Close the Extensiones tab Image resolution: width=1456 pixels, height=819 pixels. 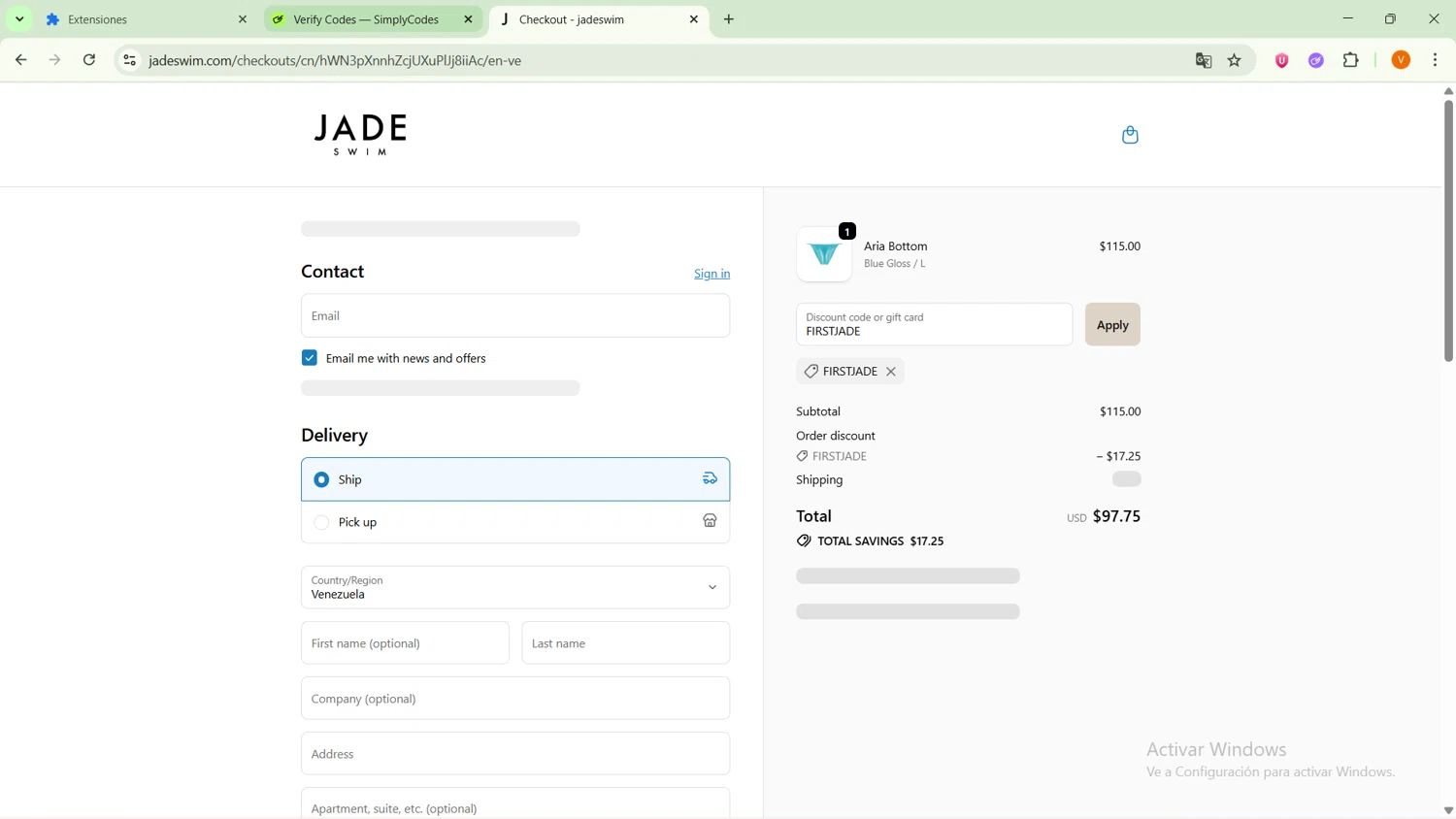click(x=243, y=19)
